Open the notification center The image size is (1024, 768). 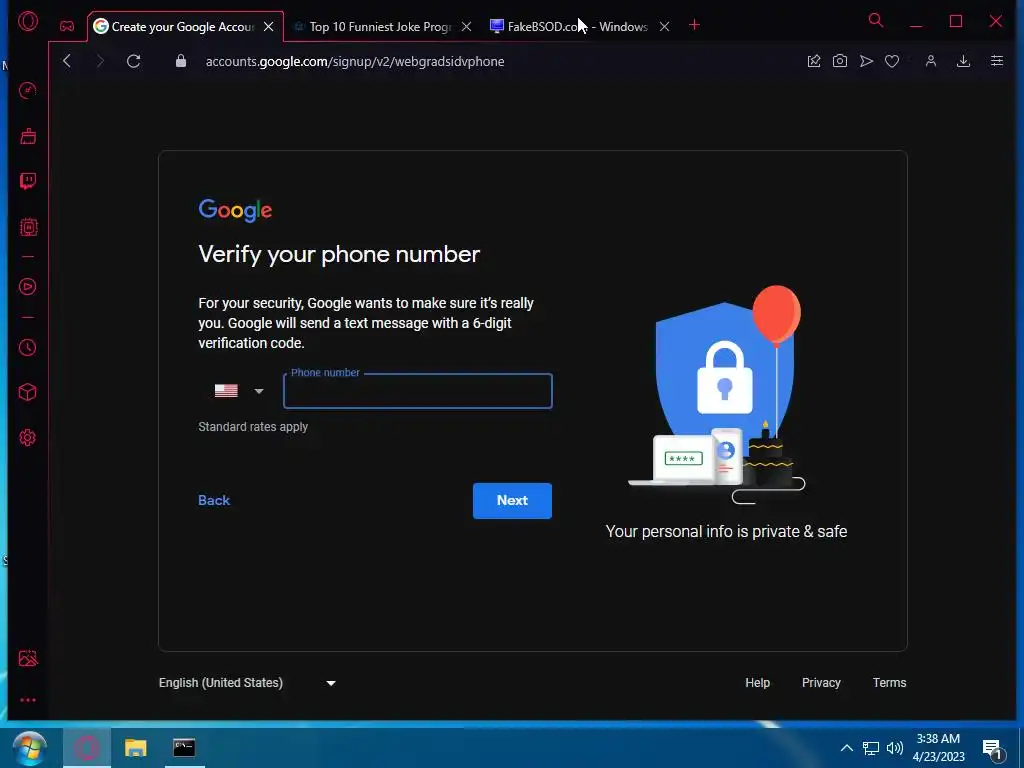point(992,749)
